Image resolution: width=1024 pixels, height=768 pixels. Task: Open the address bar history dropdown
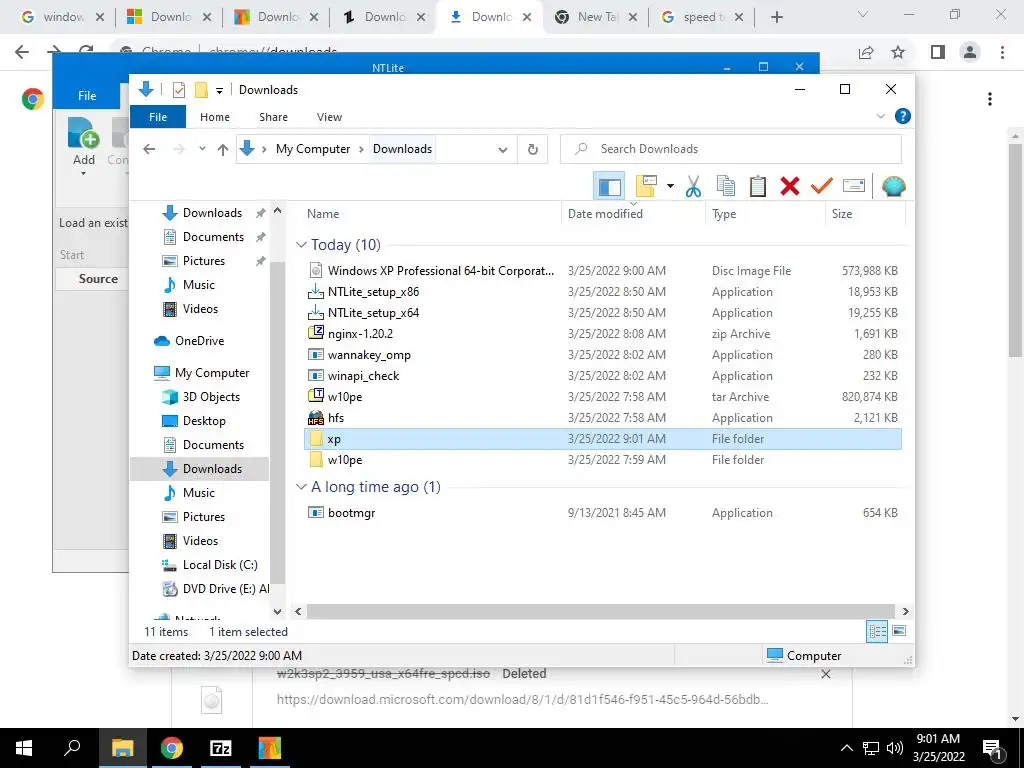tap(503, 150)
